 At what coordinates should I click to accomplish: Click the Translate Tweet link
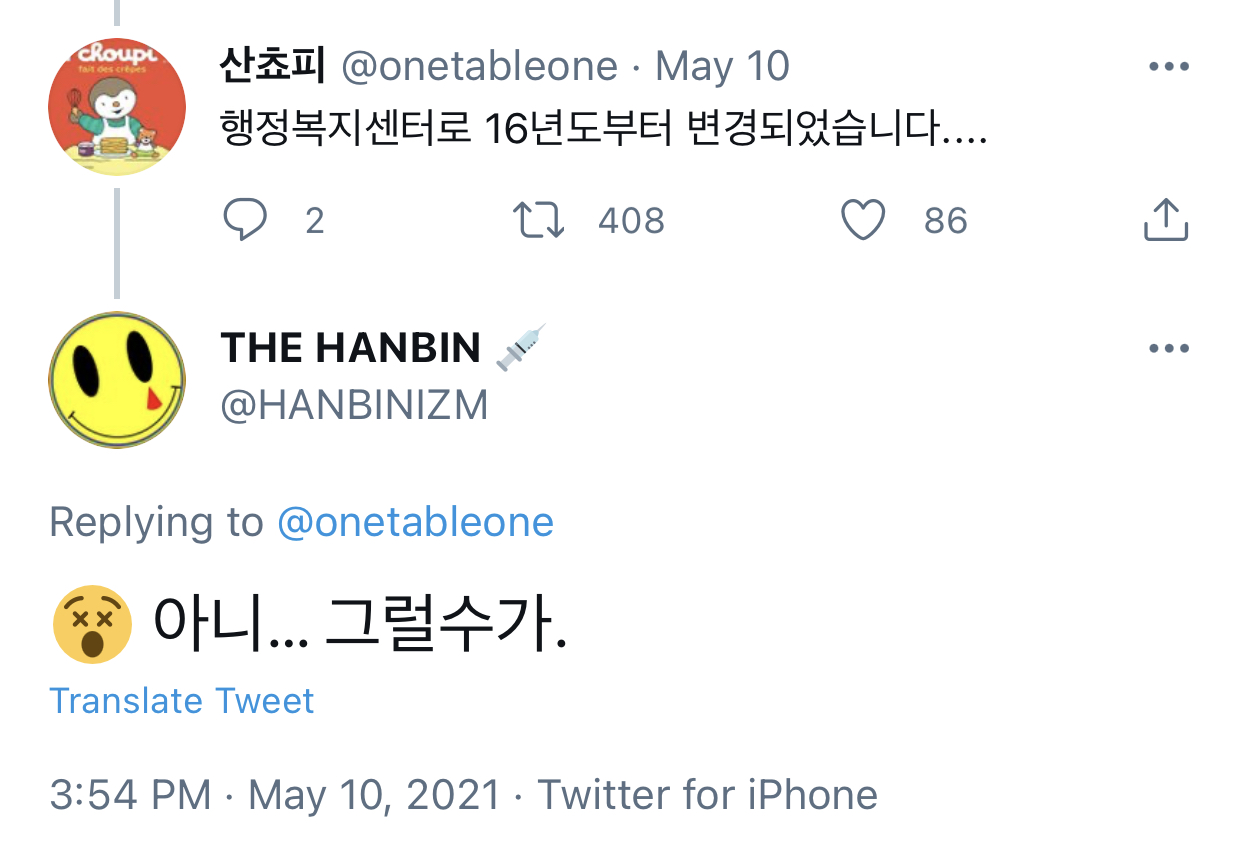(182, 701)
